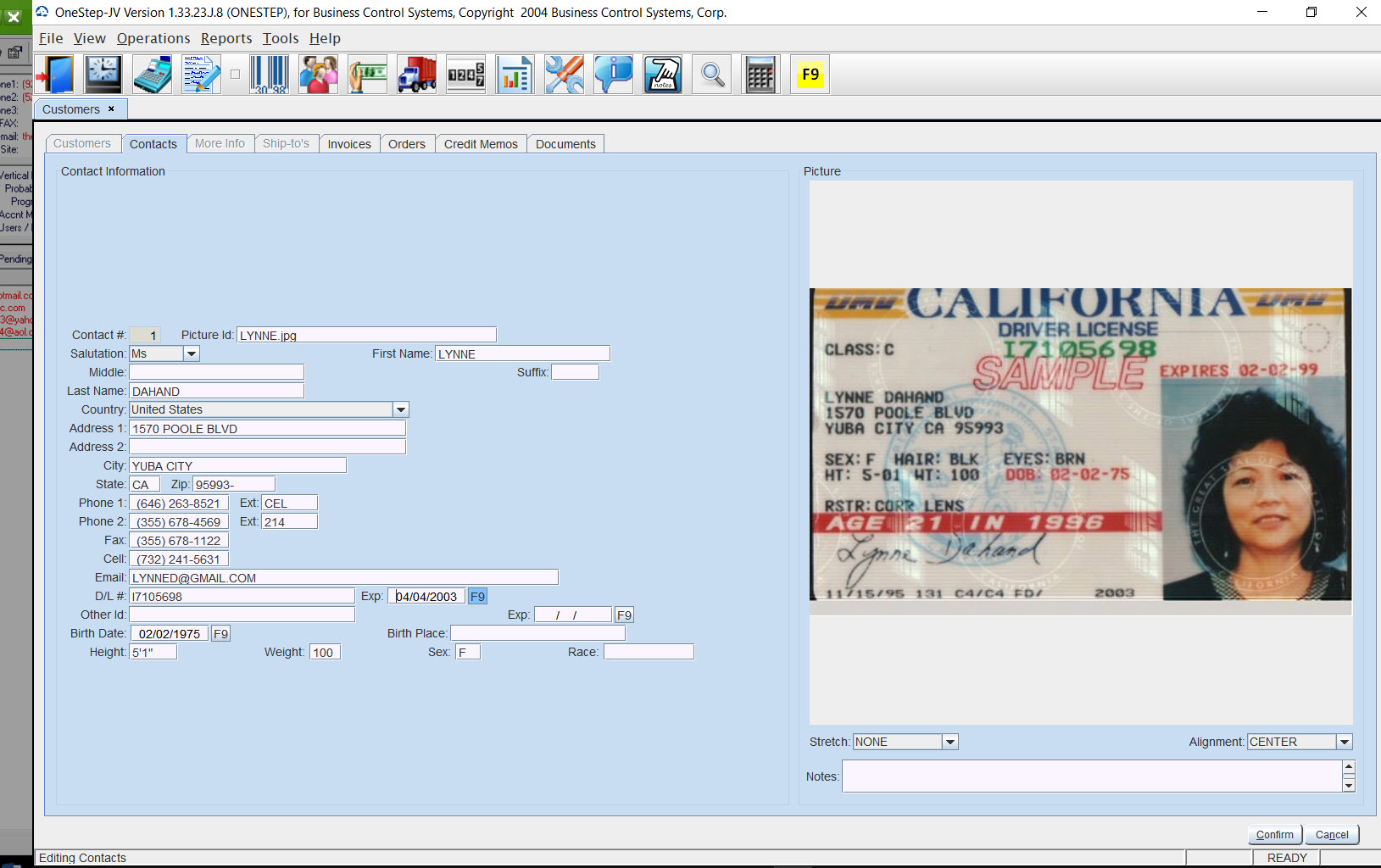The image size is (1381, 868).
Task: Toggle the small checkbox in the toolbar
Action: pyautogui.click(x=235, y=75)
